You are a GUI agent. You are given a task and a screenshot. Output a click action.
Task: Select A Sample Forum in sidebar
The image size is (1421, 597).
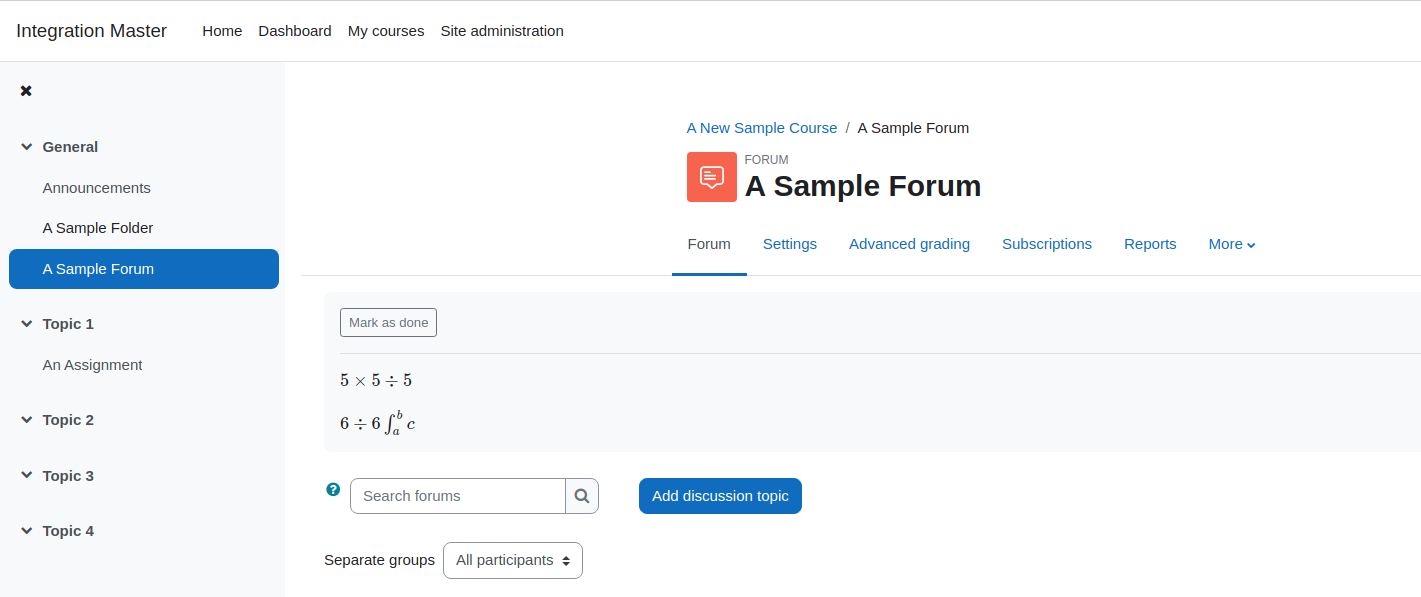tap(144, 269)
